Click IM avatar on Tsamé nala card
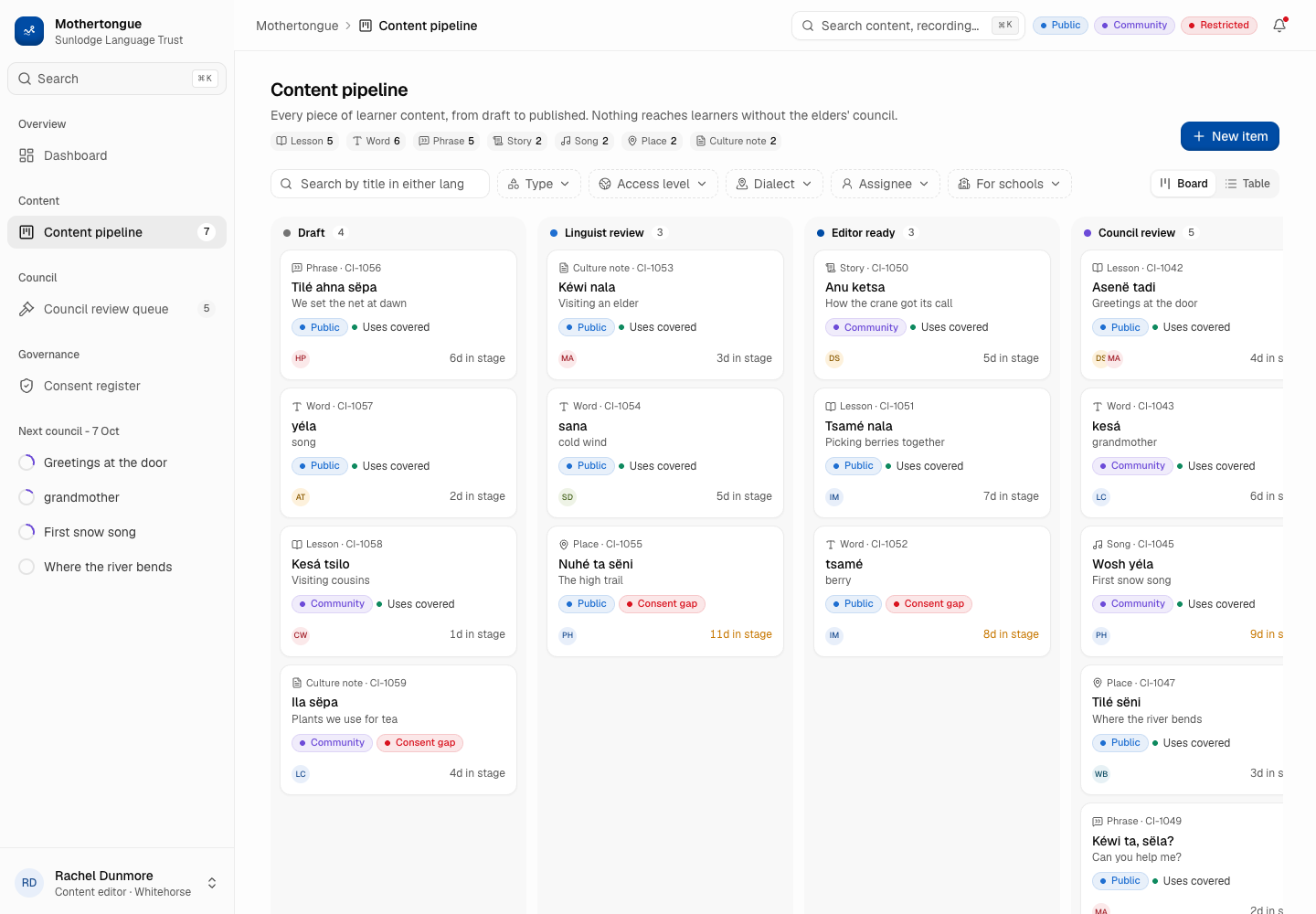1316x914 pixels. pos(834,497)
